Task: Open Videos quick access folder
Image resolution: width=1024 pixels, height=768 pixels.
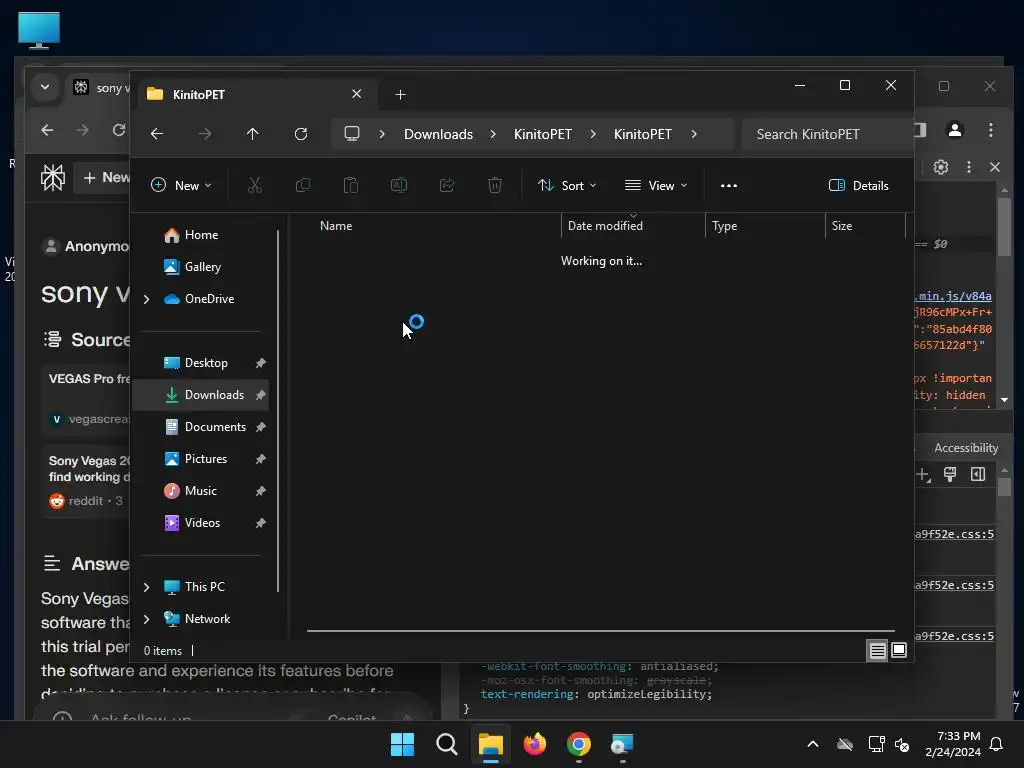Action: (201, 523)
